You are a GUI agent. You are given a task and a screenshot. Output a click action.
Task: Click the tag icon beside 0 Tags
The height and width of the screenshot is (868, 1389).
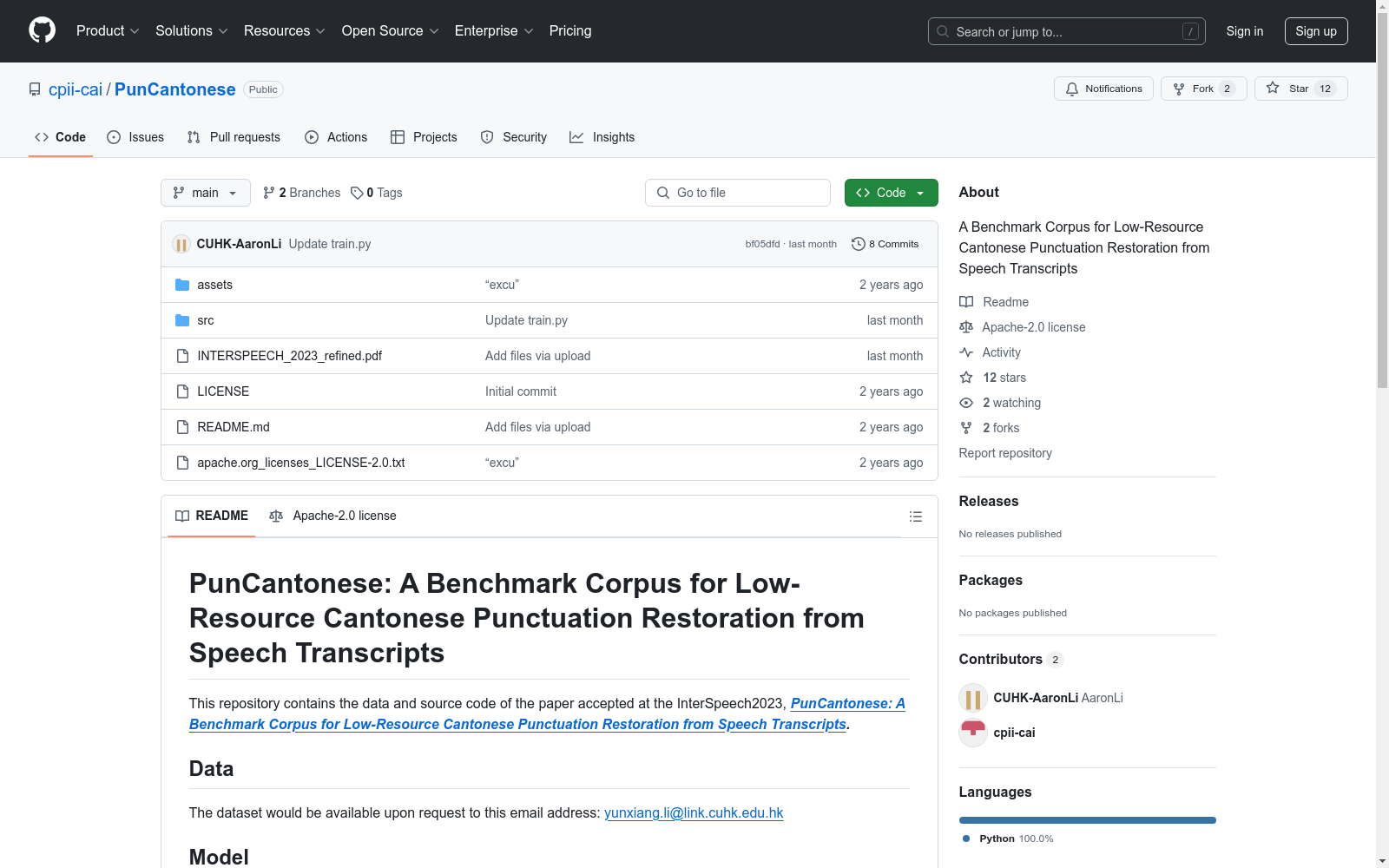point(357,193)
